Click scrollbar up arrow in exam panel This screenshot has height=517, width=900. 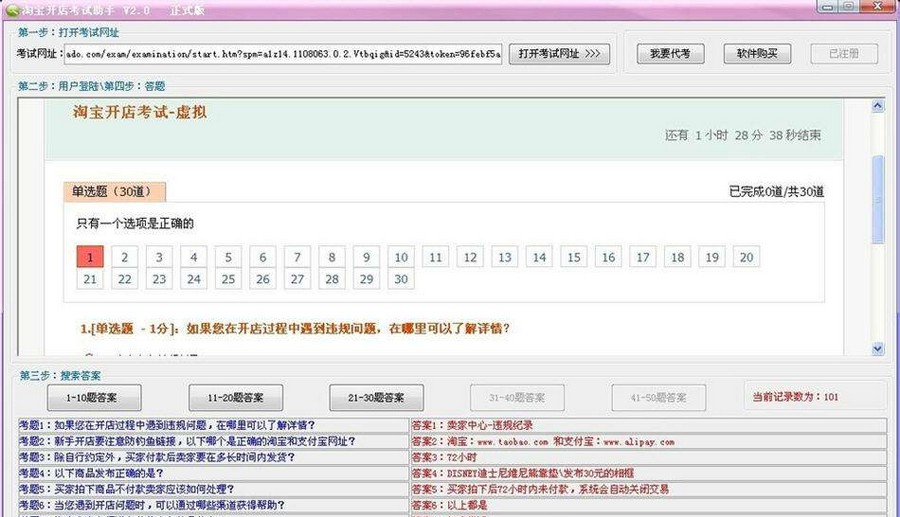click(x=878, y=104)
